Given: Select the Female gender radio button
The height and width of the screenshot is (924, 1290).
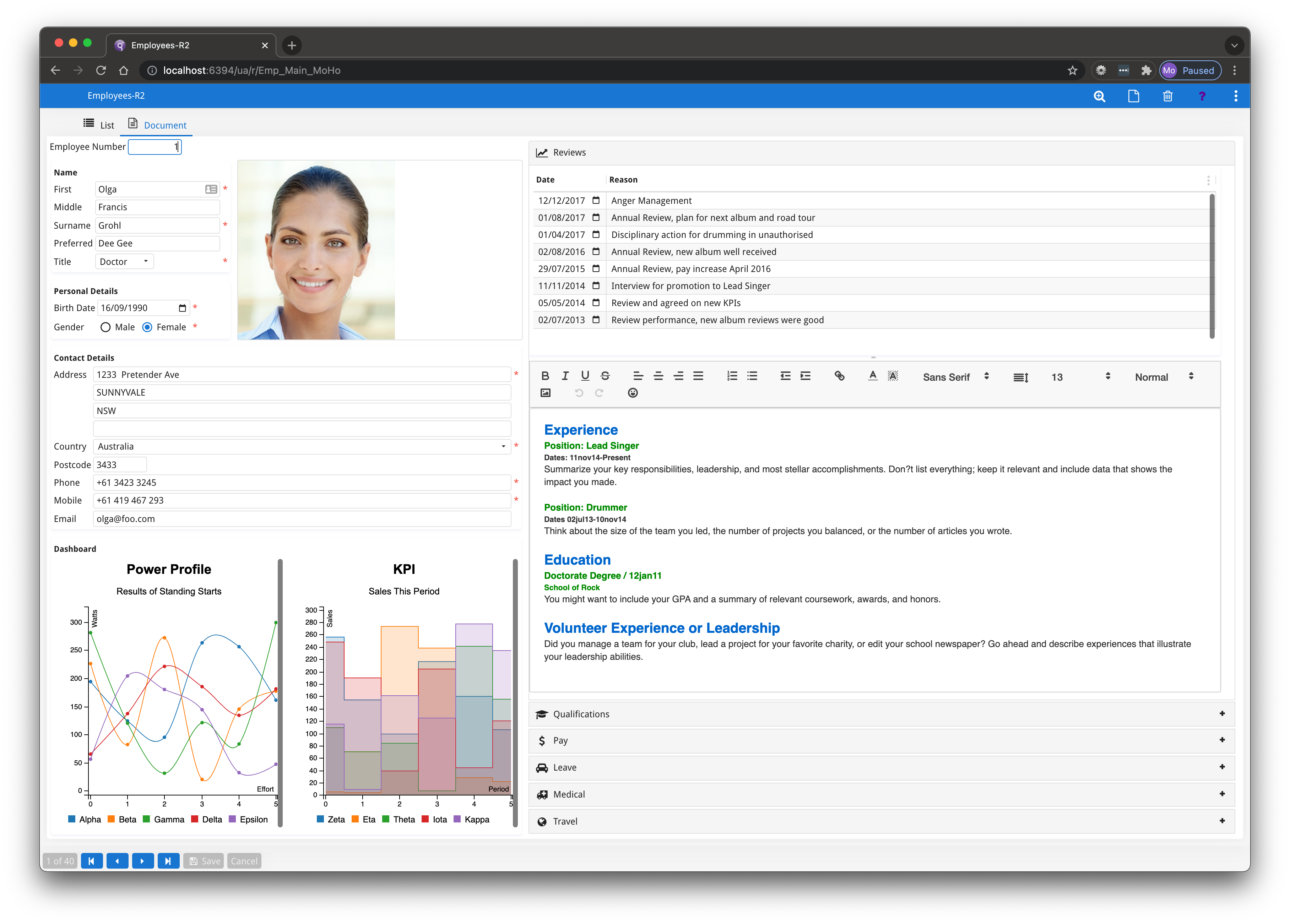Looking at the screenshot, I should coord(148,327).
